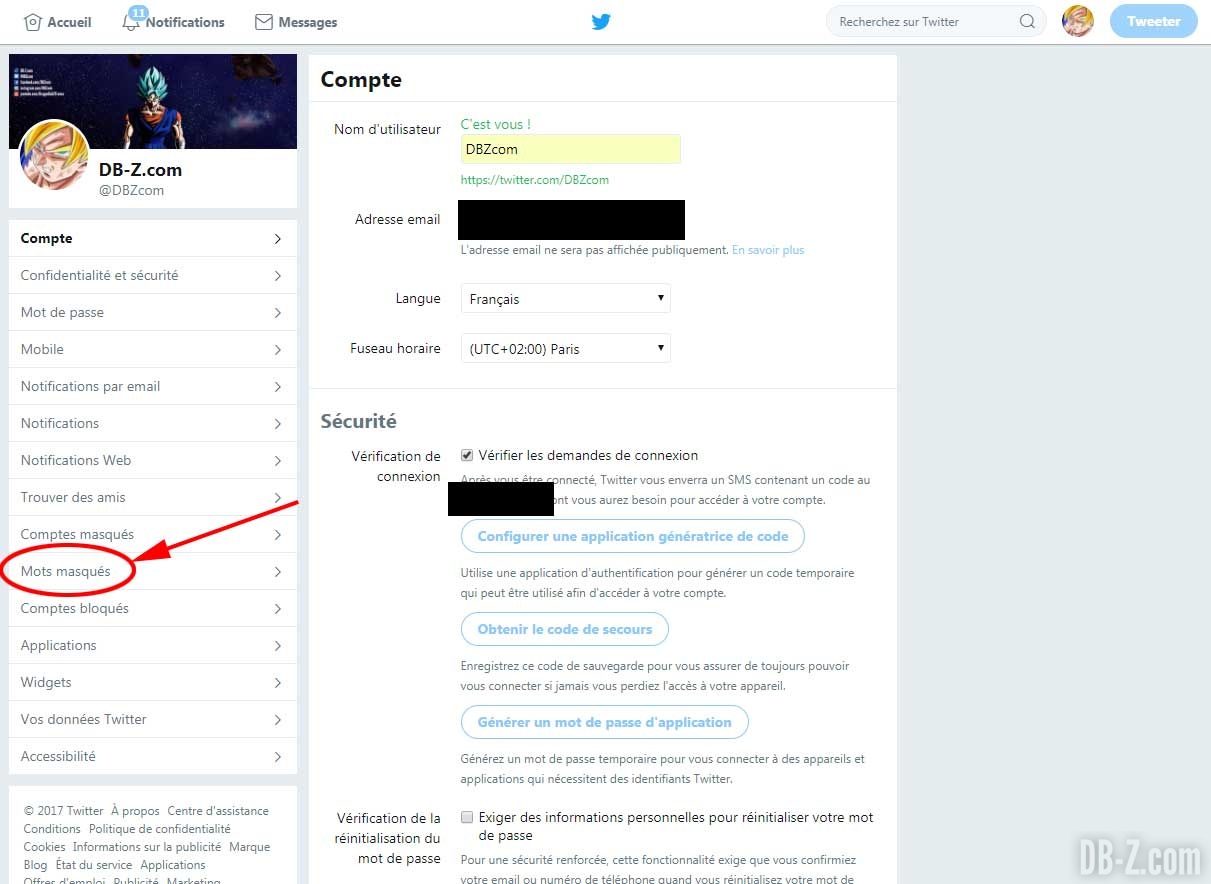Enable Exiger des informations personnelles checkbox
1211x884 pixels.
tap(467, 817)
